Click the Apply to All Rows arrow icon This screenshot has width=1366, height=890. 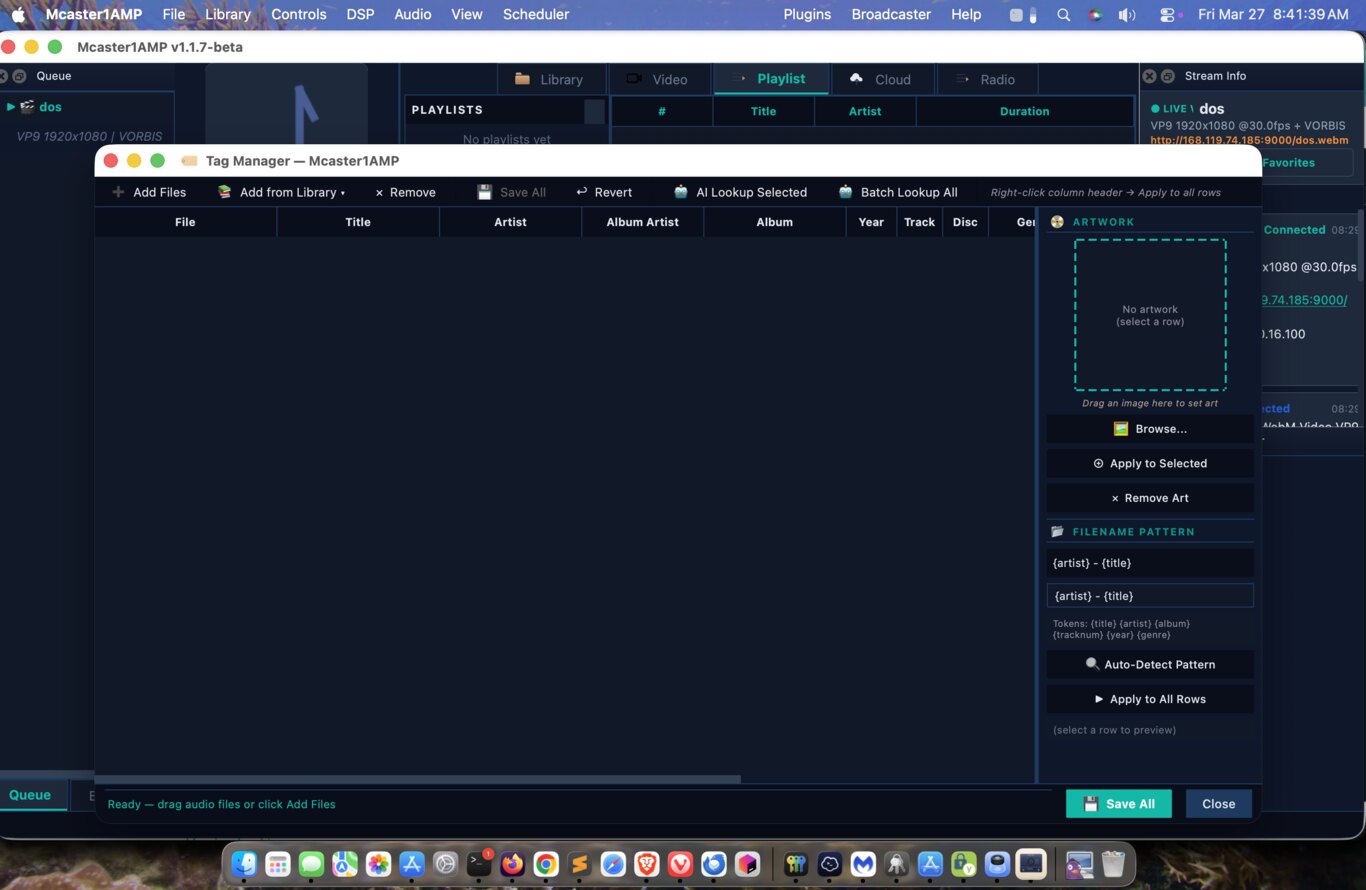point(1099,699)
